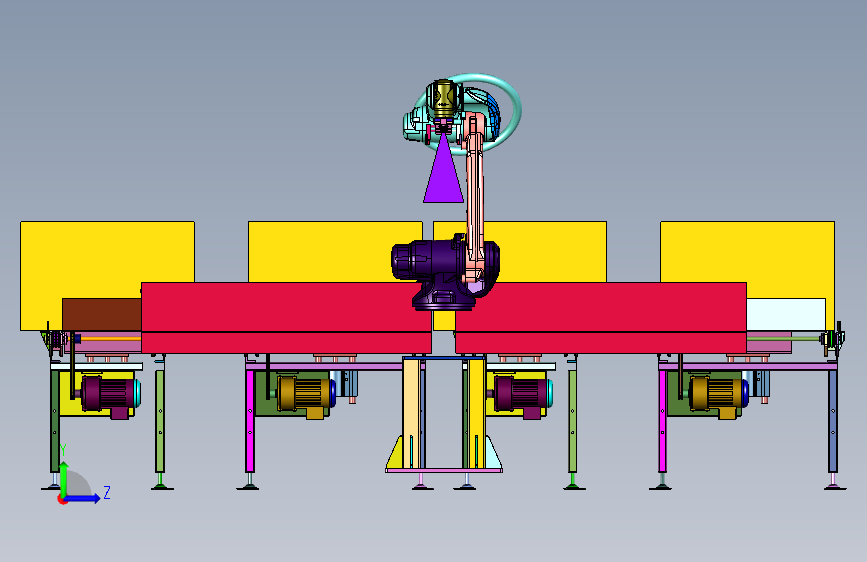Screen dimensions: 867x562
Task: Select the brass spray gun head
Action: coord(443,98)
